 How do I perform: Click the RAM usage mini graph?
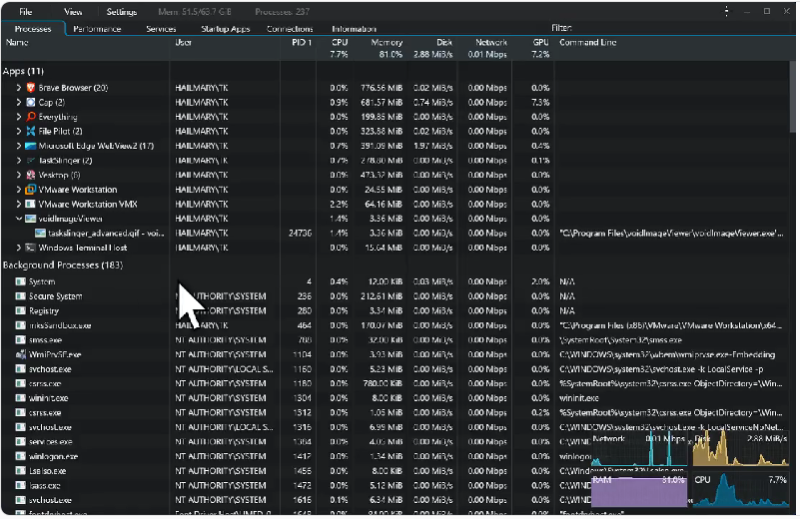(x=639, y=491)
